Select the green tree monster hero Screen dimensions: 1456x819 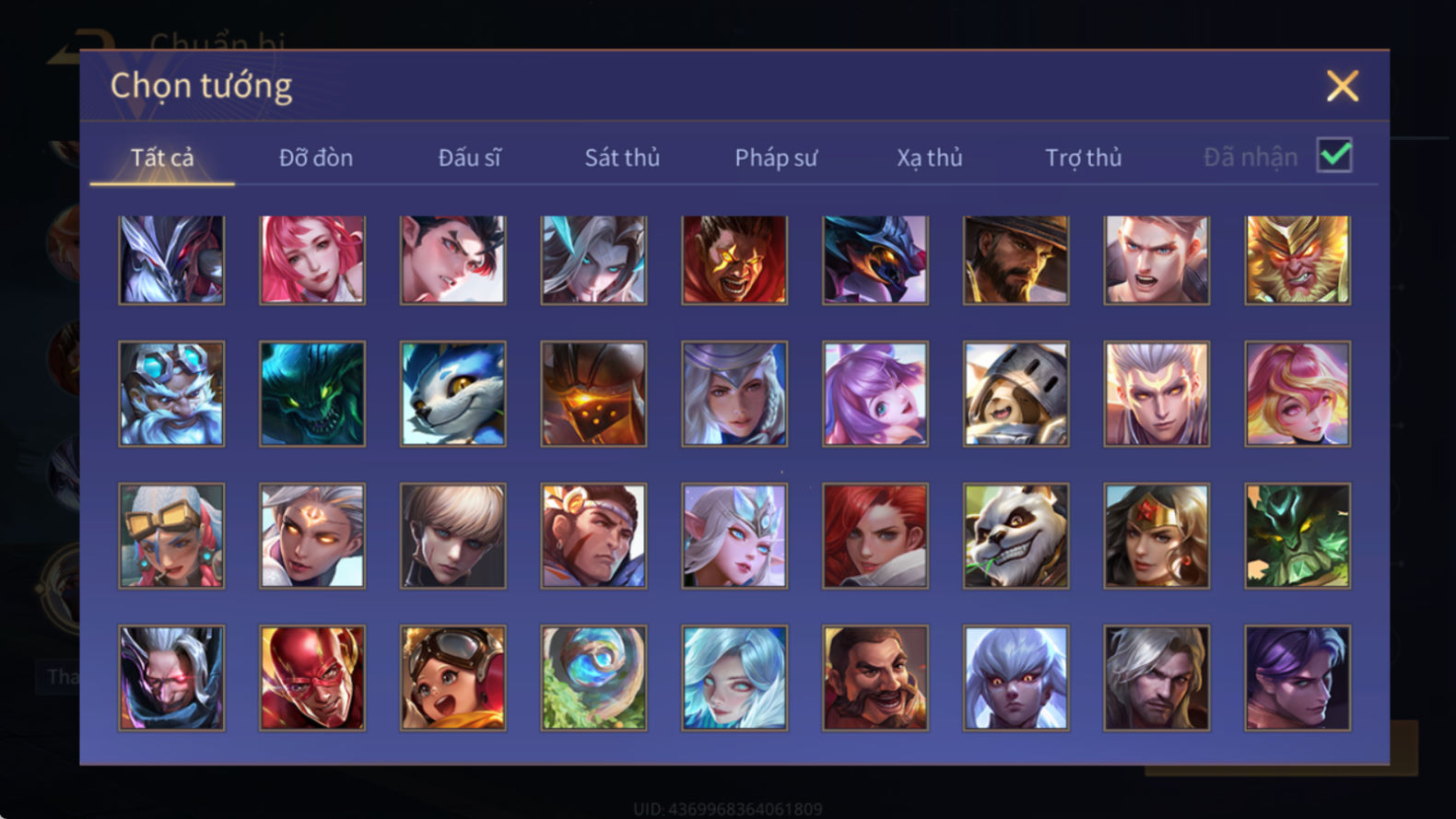(x=1297, y=536)
